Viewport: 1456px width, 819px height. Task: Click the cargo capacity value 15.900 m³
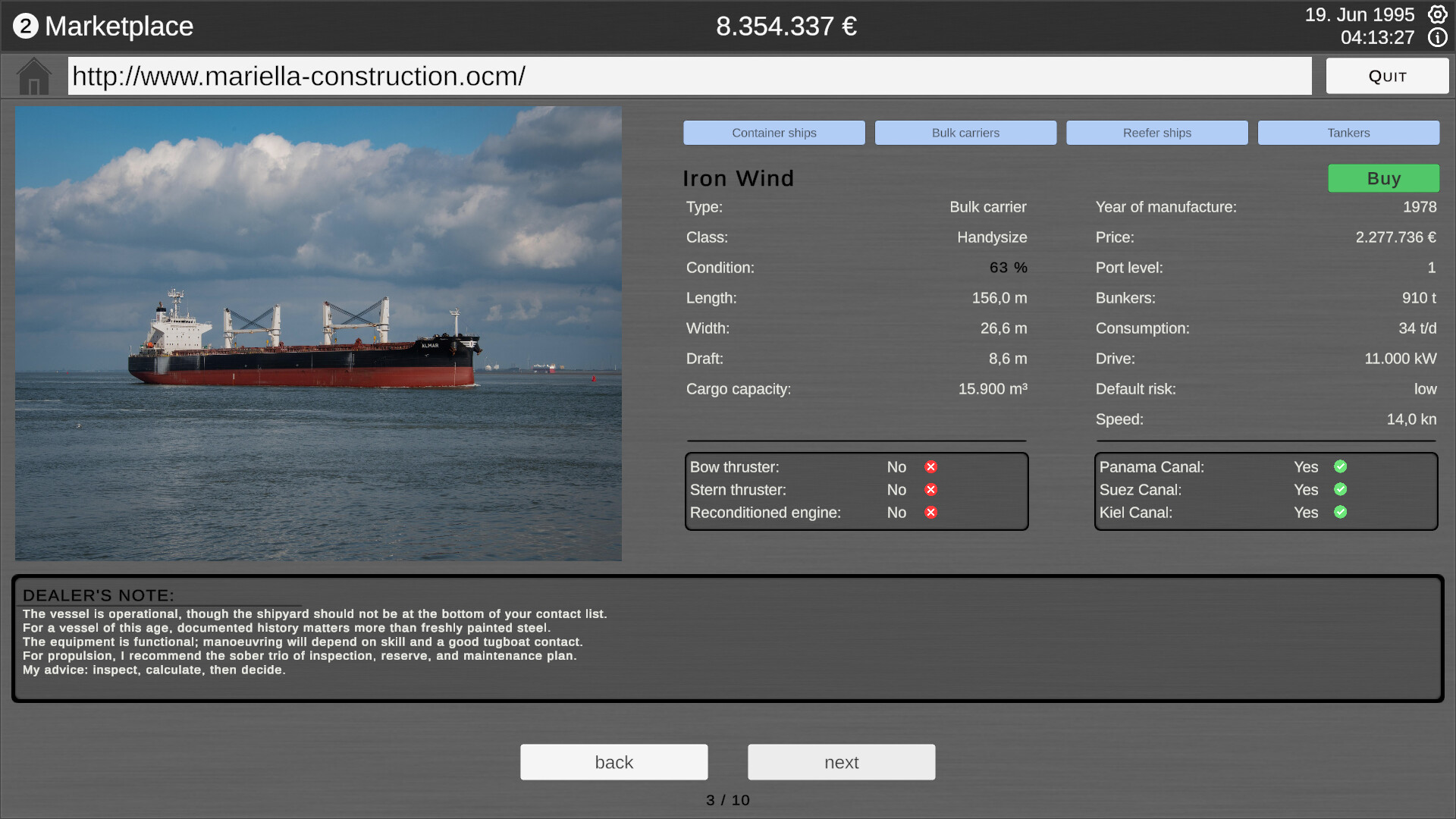coord(993,389)
